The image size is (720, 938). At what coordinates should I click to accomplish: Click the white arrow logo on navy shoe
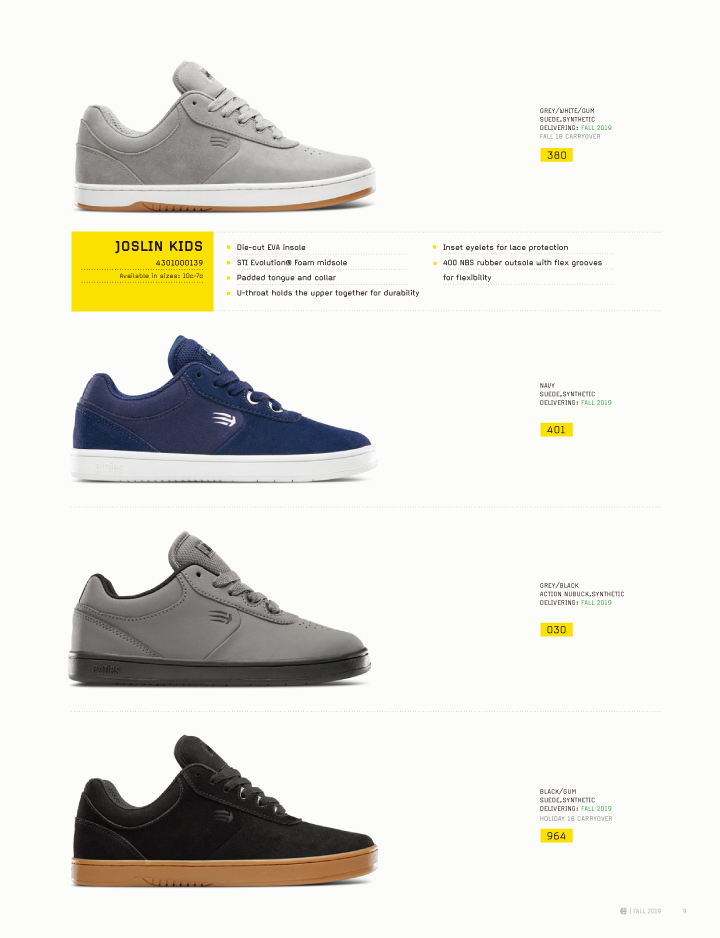(x=224, y=419)
